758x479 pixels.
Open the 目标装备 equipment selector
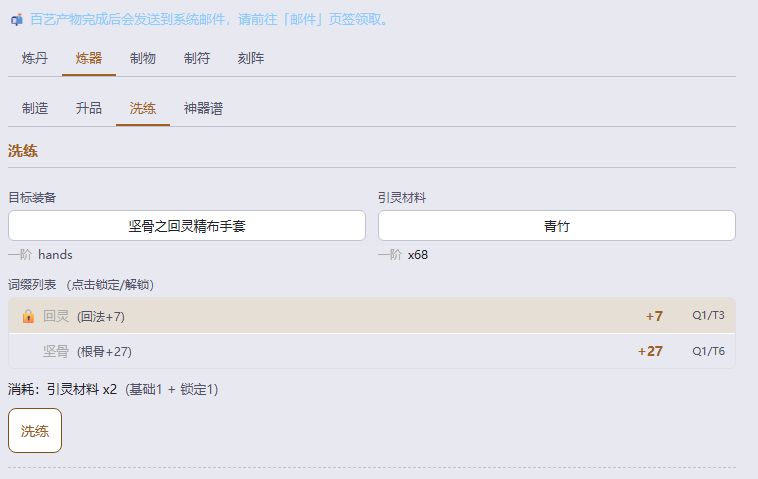pyautogui.click(x=187, y=226)
